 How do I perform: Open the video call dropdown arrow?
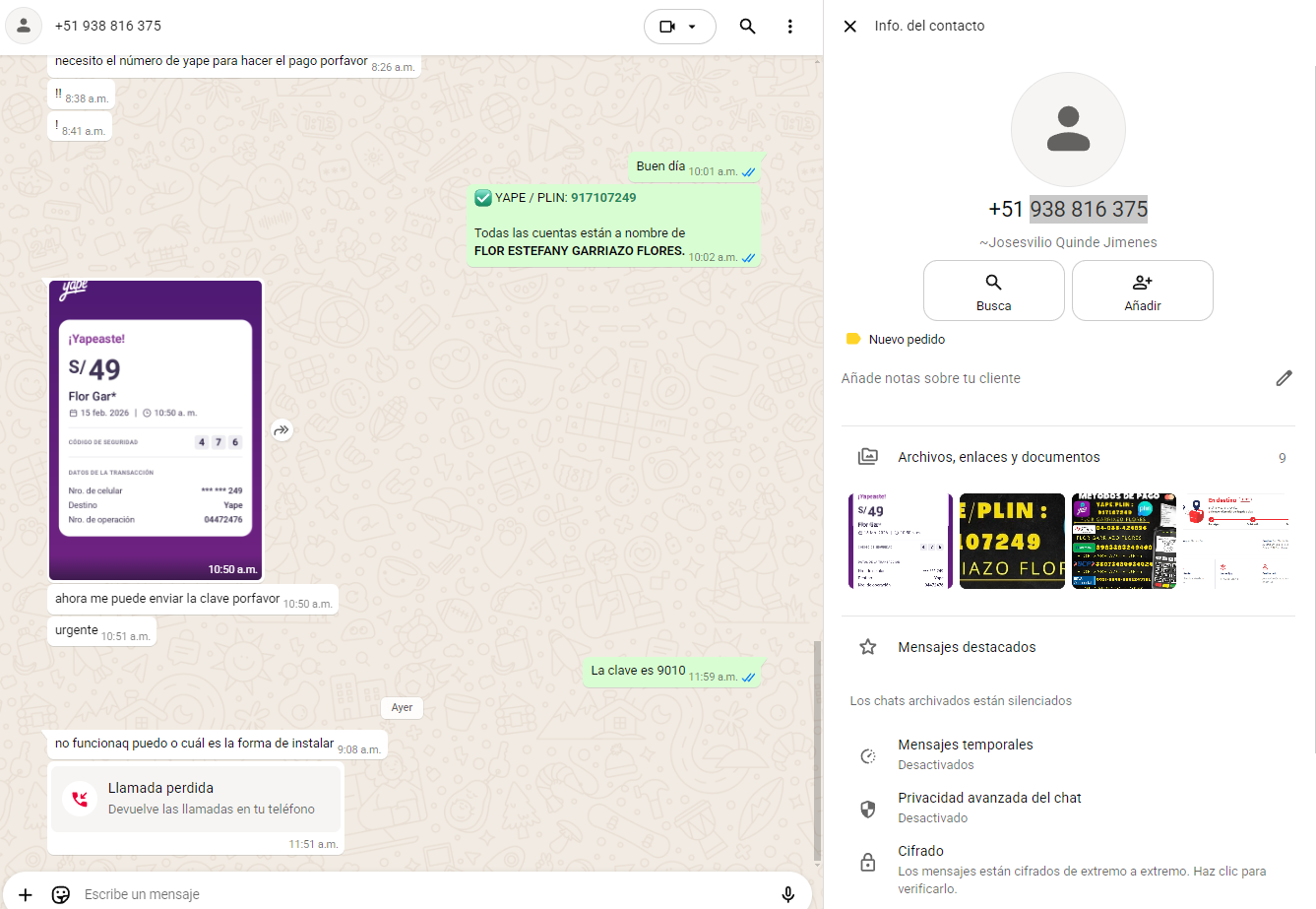tap(693, 27)
